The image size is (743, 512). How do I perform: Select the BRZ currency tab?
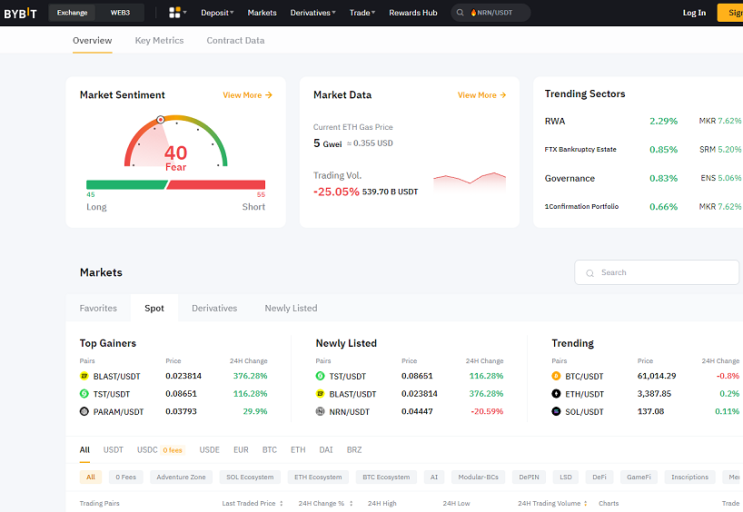[354, 450]
